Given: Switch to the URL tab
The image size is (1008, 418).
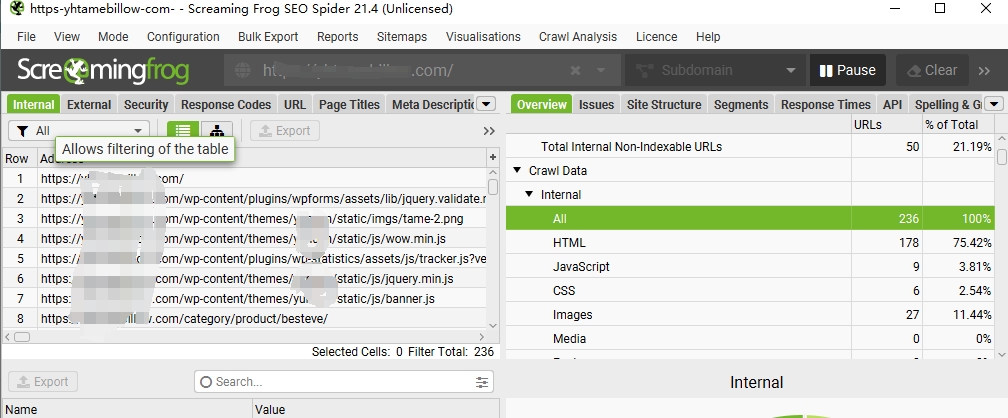Looking at the screenshot, I should pyautogui.click(x=295, y=104).
